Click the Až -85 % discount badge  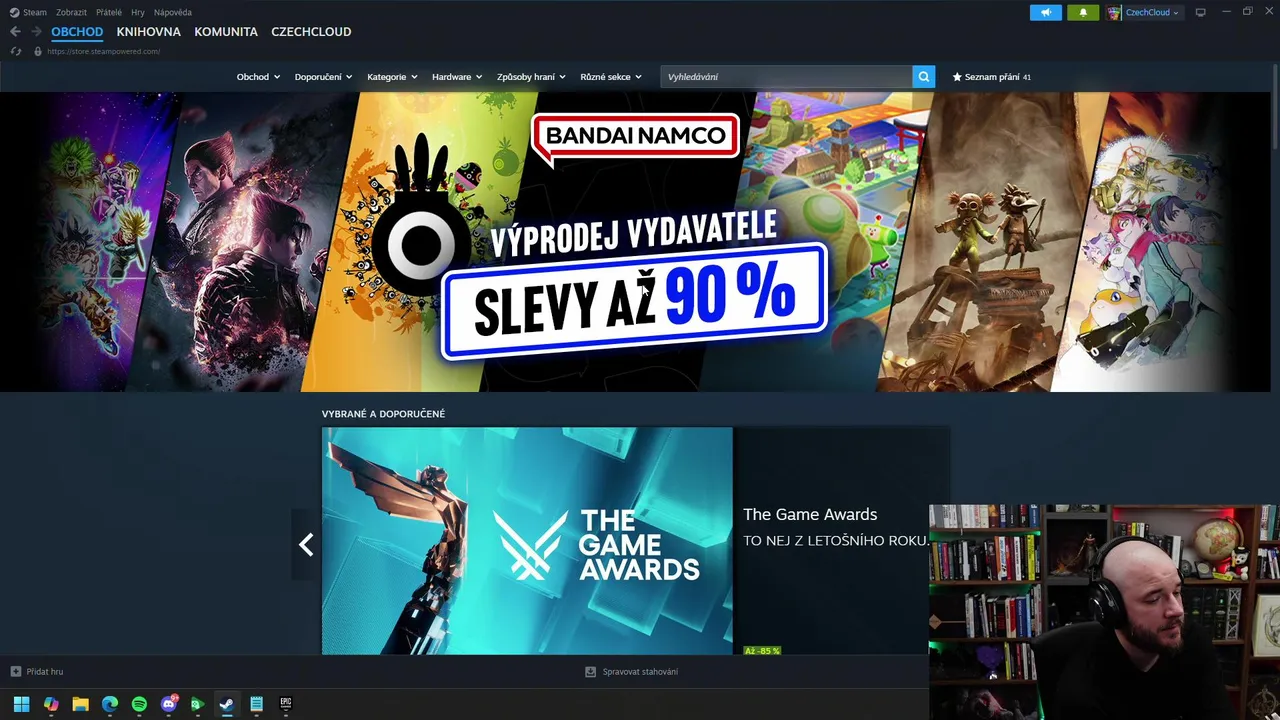[x=762, y=650]
